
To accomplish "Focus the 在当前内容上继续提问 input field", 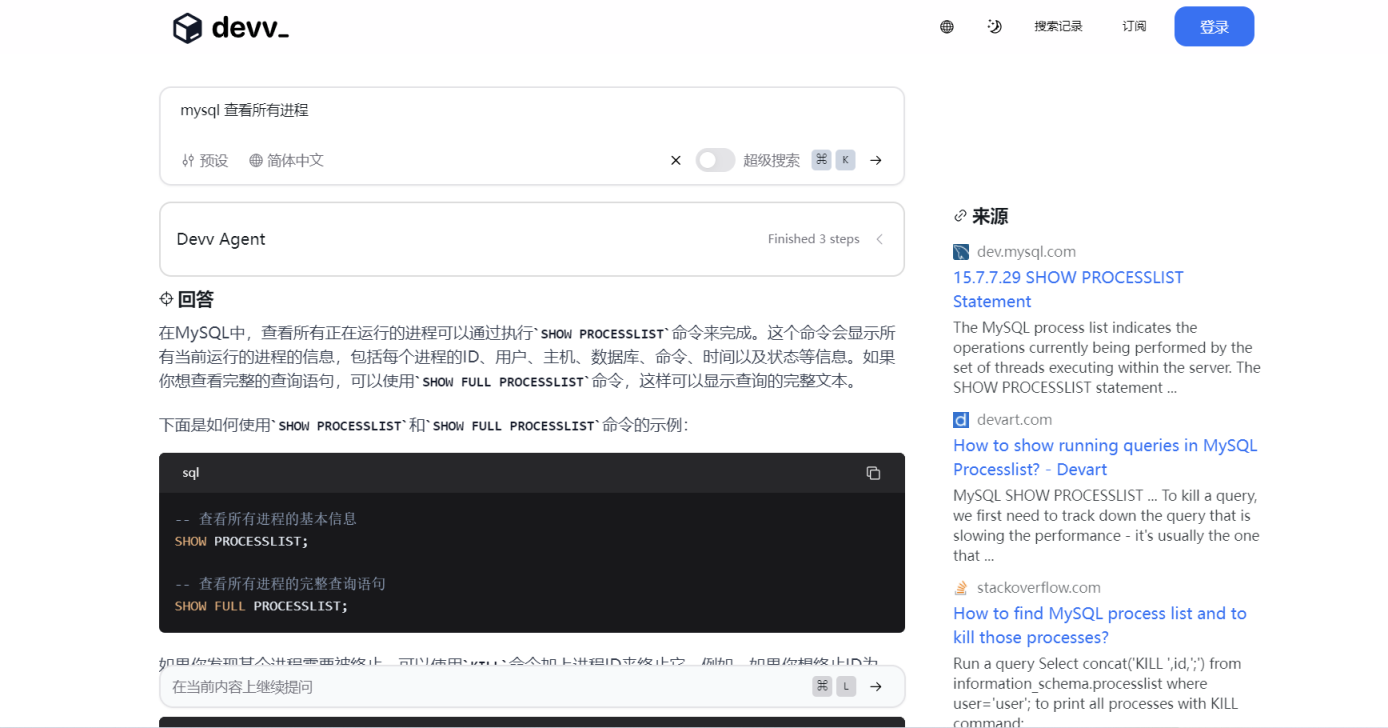I will click(x=480, y=687).
